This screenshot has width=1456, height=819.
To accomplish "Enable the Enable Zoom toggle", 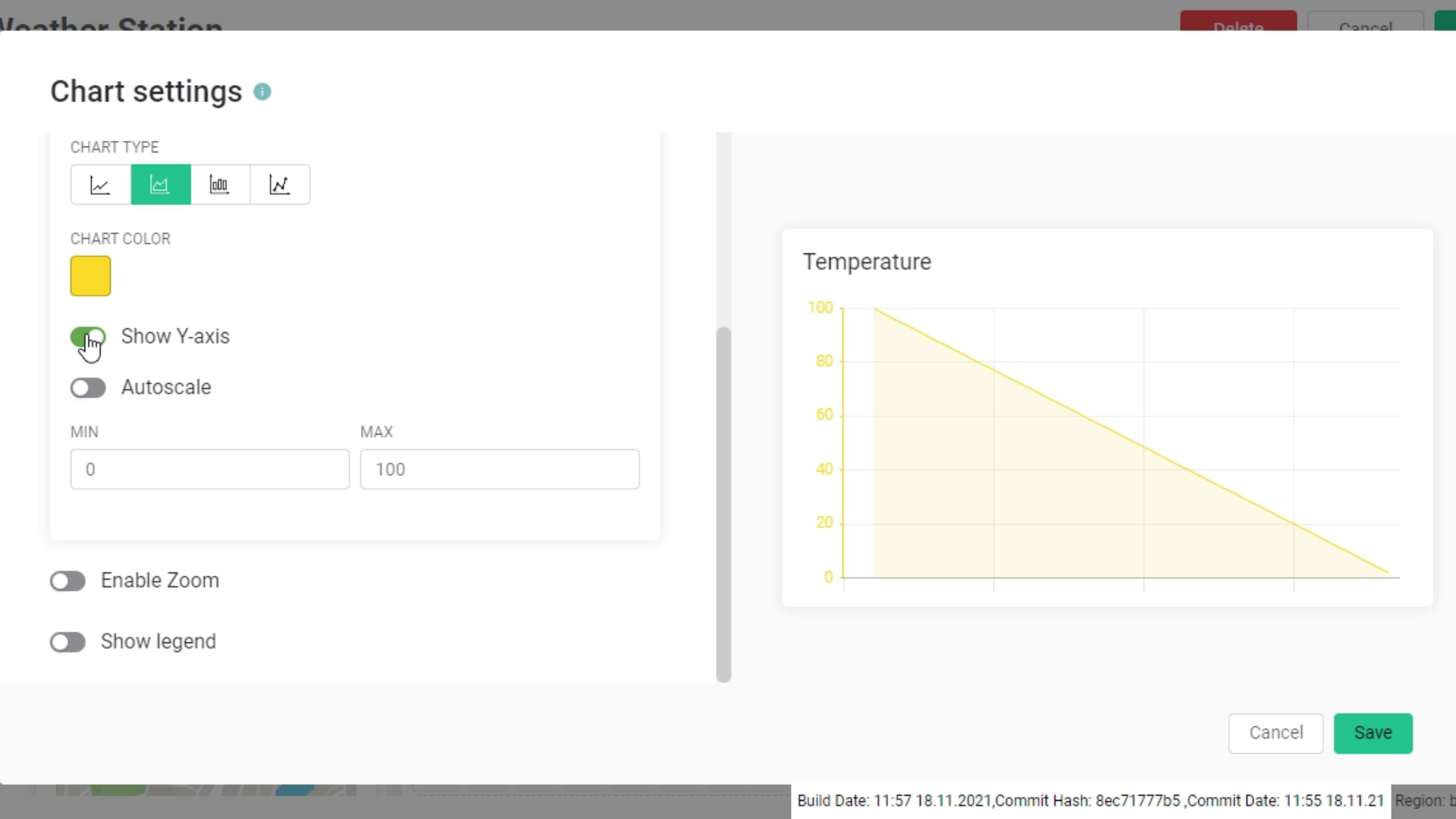I will point(68,580).
